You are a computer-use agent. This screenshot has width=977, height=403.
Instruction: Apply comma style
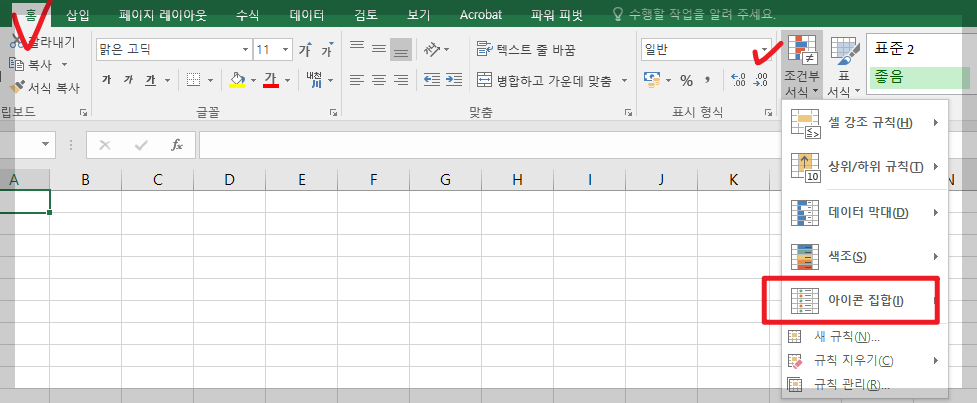707,80
